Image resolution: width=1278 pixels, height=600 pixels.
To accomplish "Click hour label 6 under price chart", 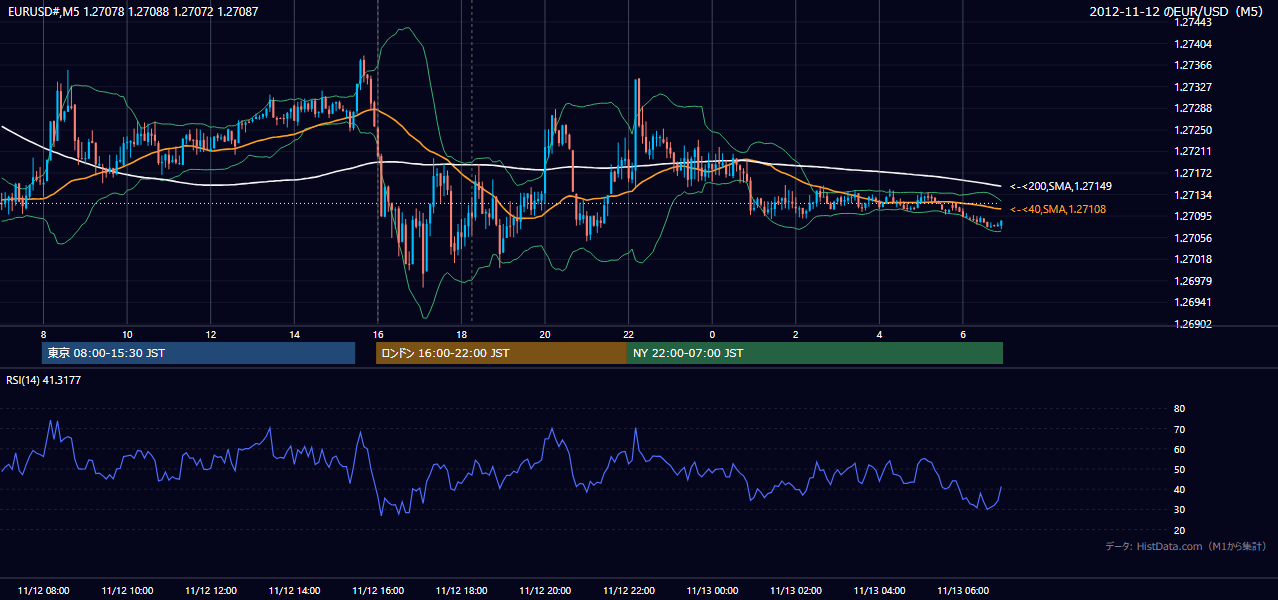I will coord(962,333).
